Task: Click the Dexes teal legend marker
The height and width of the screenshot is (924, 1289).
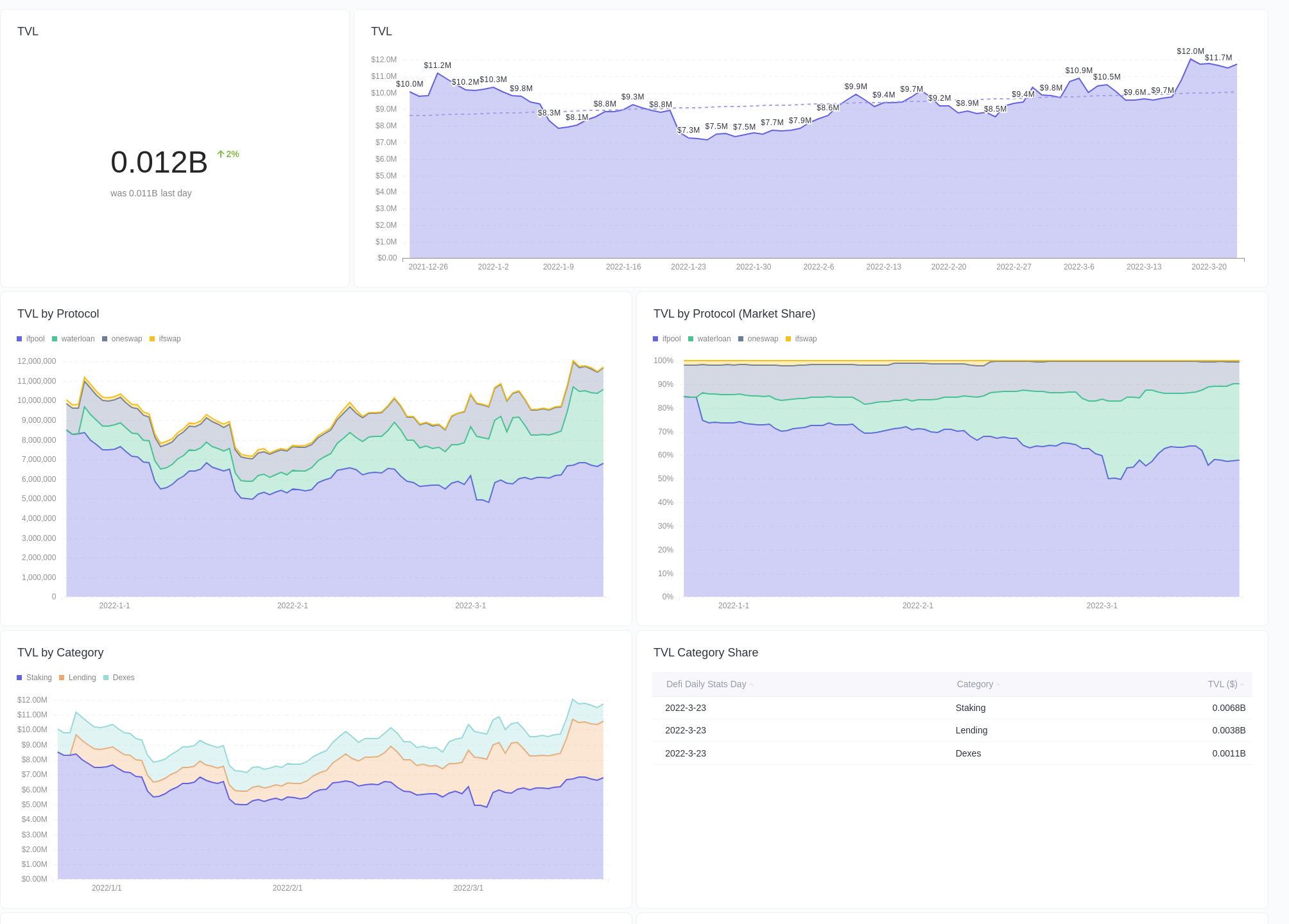Action: coord(105,677)
